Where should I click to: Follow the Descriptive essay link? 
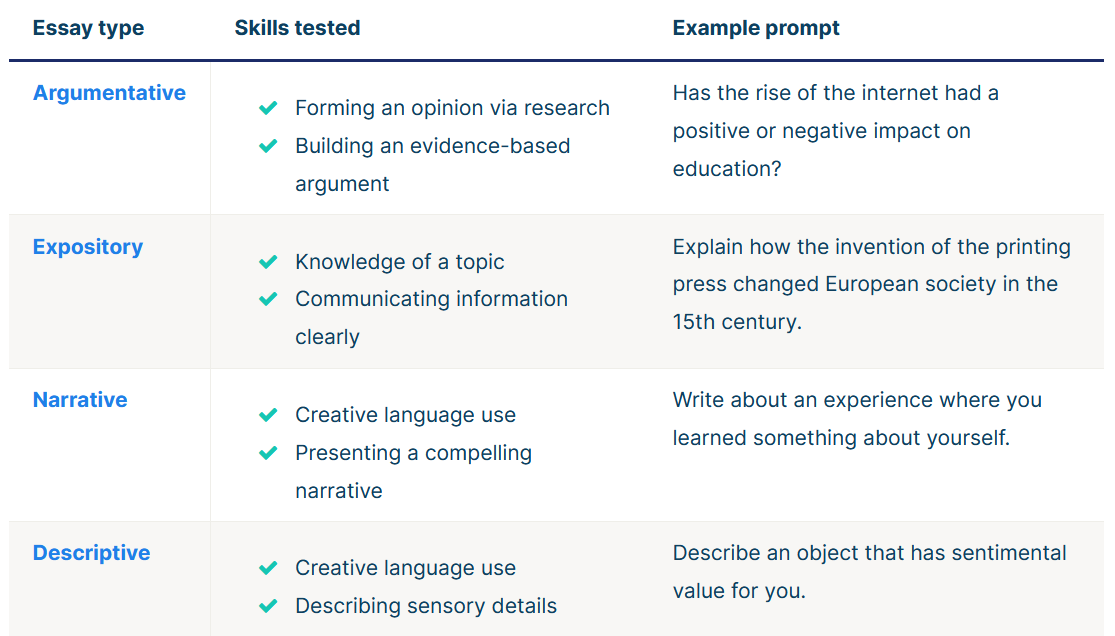tap(91, 553)
